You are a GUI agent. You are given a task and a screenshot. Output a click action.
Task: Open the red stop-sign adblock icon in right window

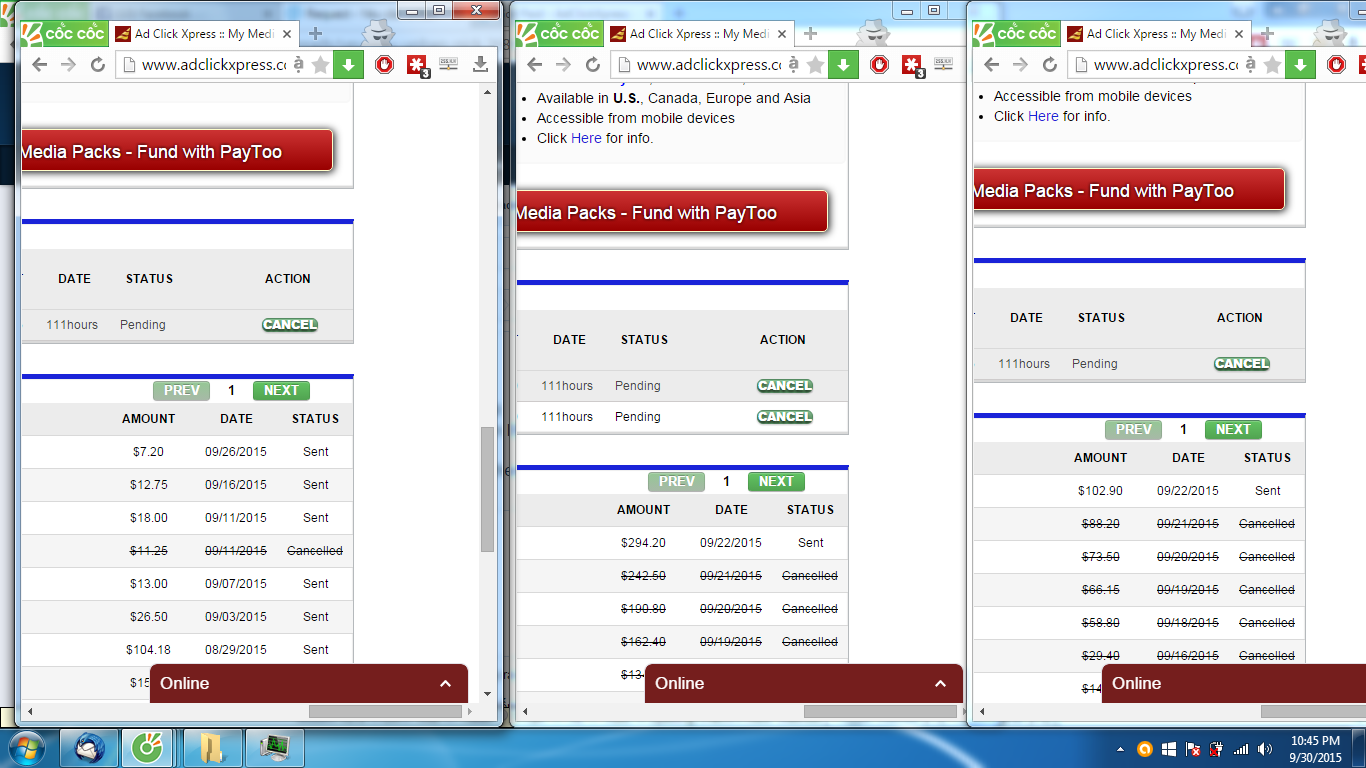(1336, 65)
